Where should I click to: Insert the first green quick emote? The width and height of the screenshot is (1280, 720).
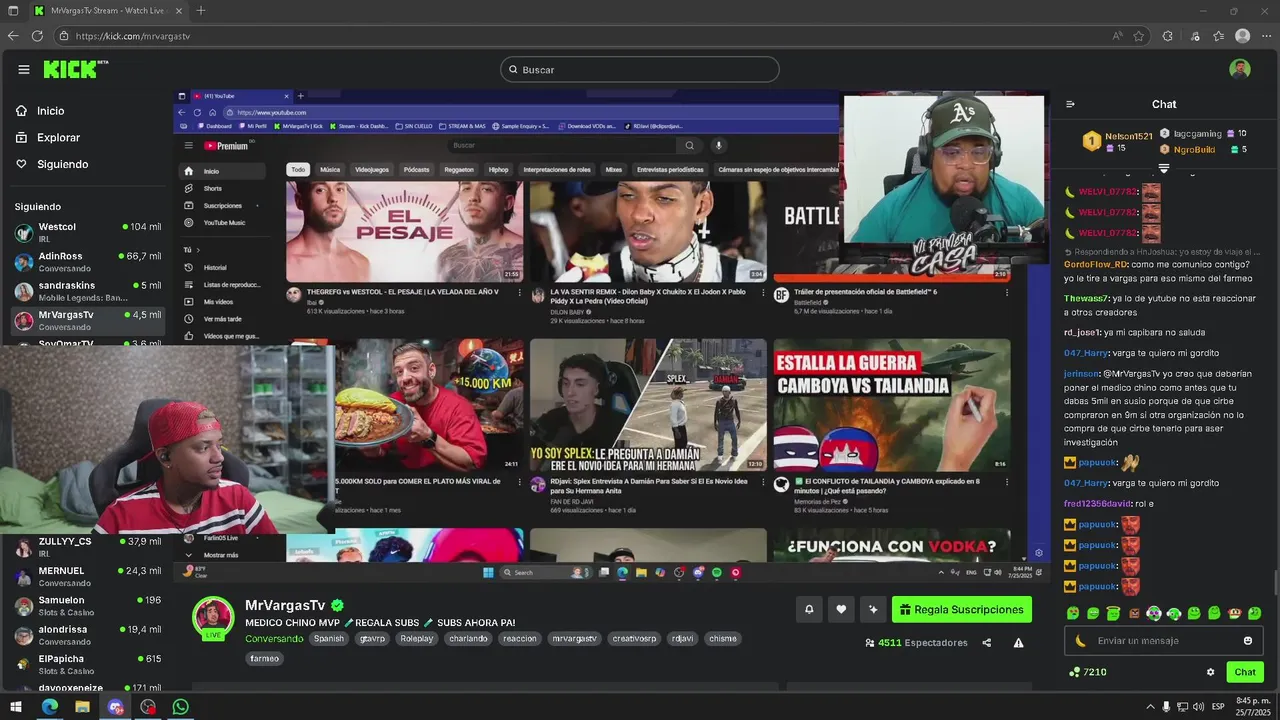(x=1073, y=613)
